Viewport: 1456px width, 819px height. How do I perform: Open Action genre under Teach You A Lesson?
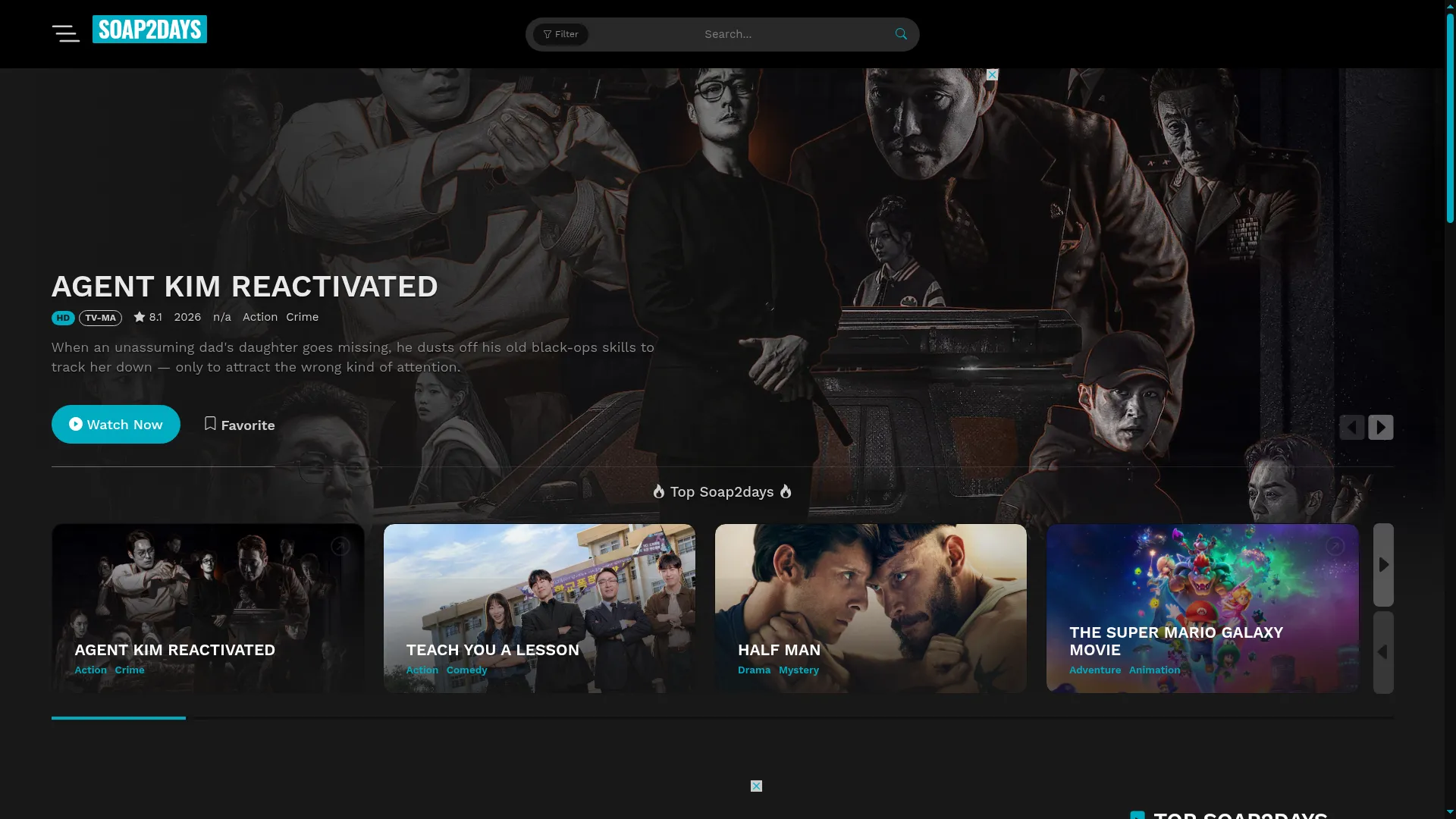coord(422,670)
